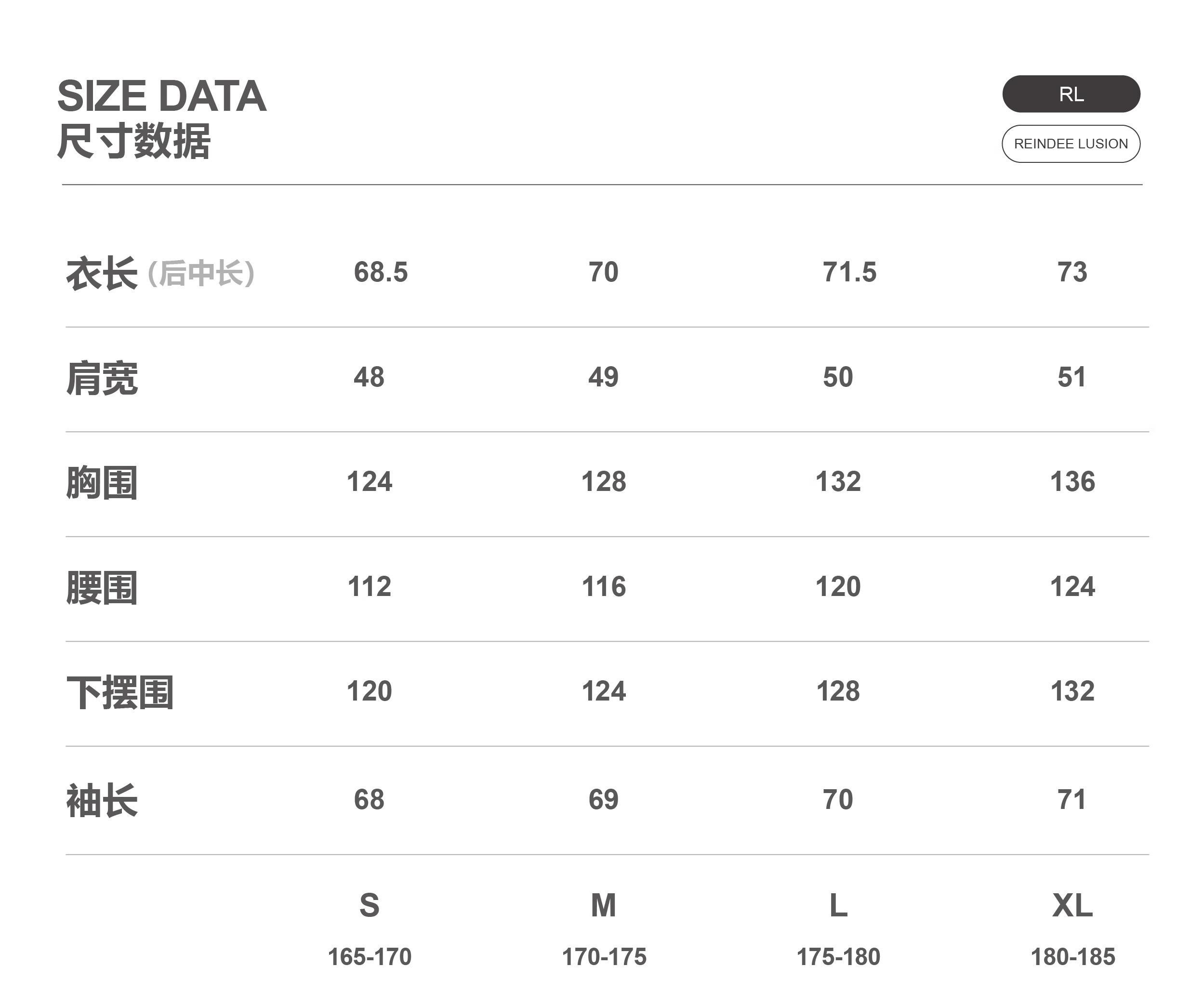The width and height of the screenshot is (1204, 1006).
Task: Click the 116 waist value for M
Action: pos(603,586)
